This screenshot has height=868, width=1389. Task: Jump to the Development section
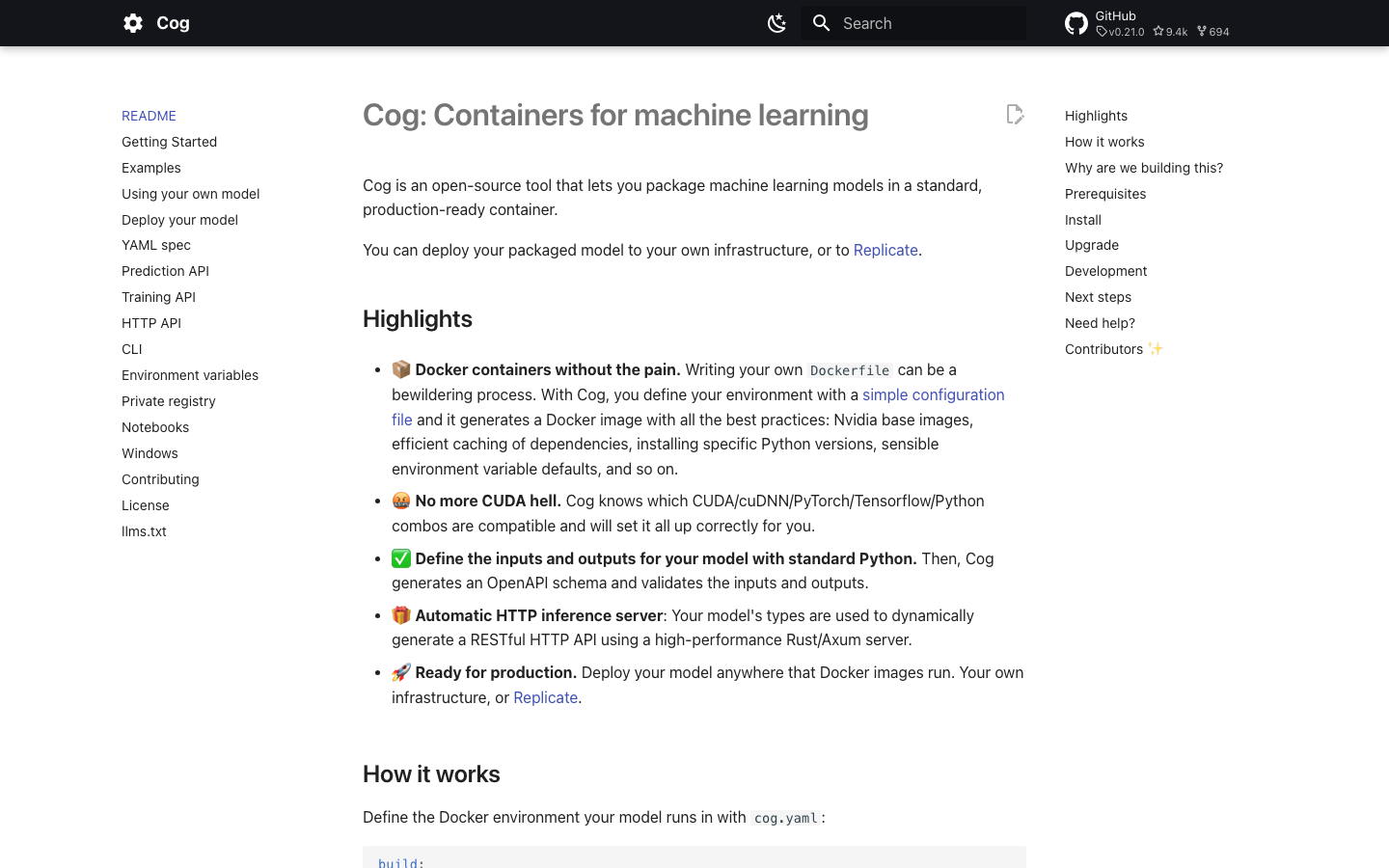pyautogui.click(x=1105, y=271)
